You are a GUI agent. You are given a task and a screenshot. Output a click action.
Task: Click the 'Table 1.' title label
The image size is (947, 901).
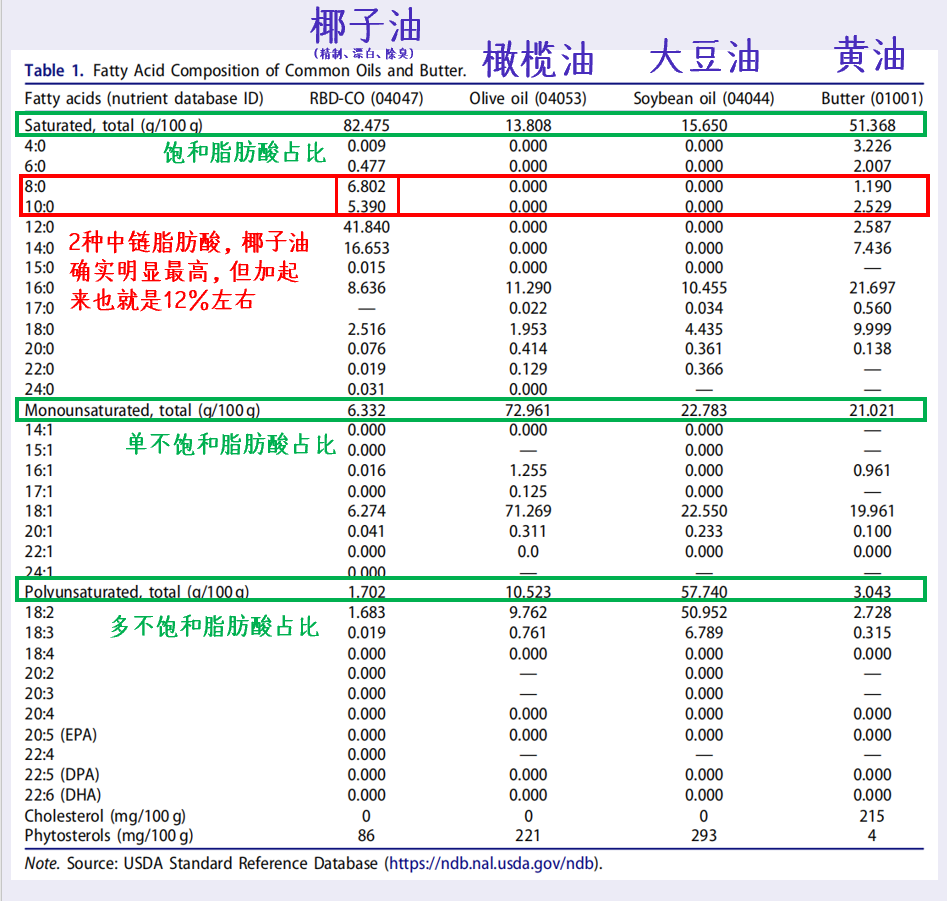[x=54, y=71]
